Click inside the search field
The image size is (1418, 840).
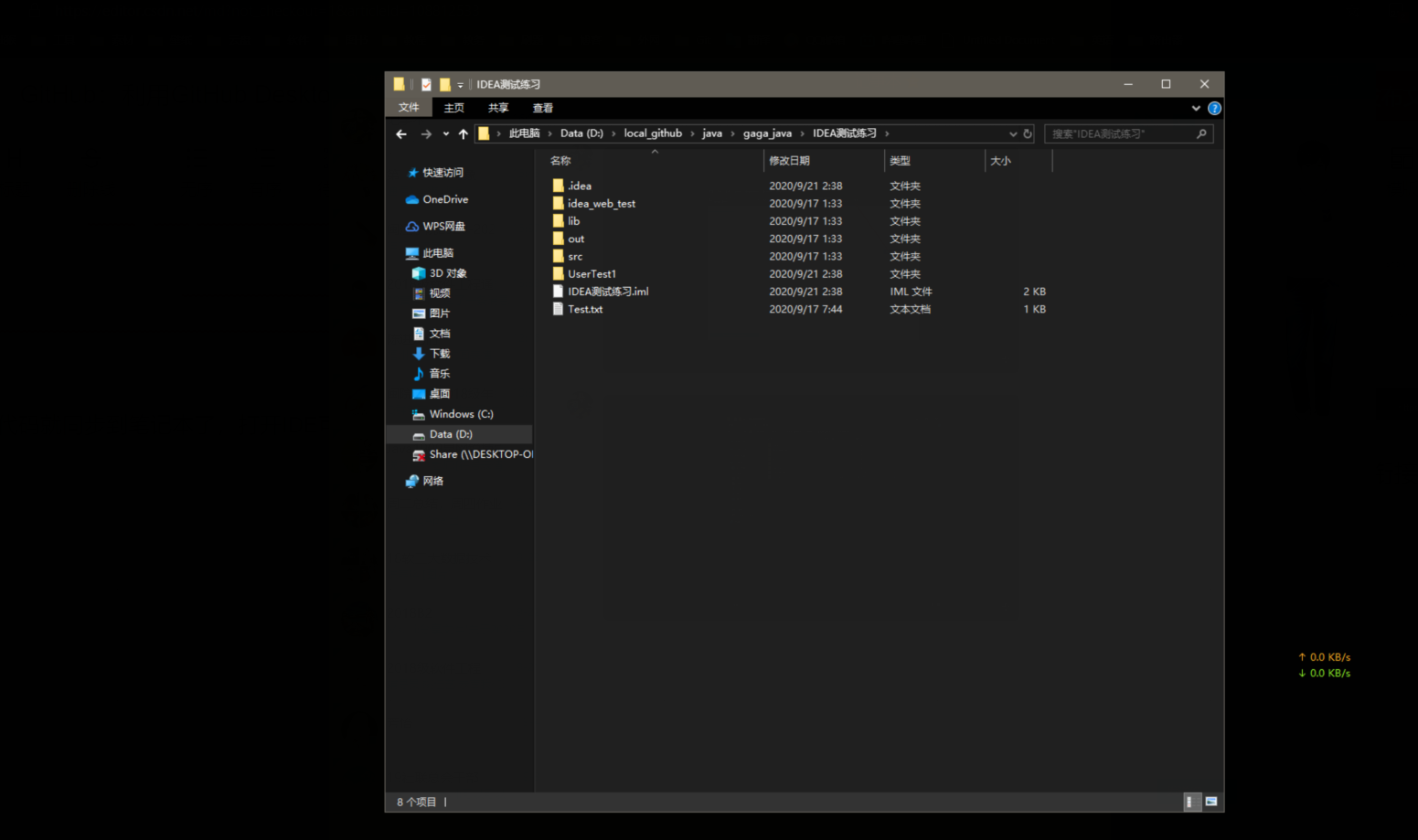(1115, 133)
